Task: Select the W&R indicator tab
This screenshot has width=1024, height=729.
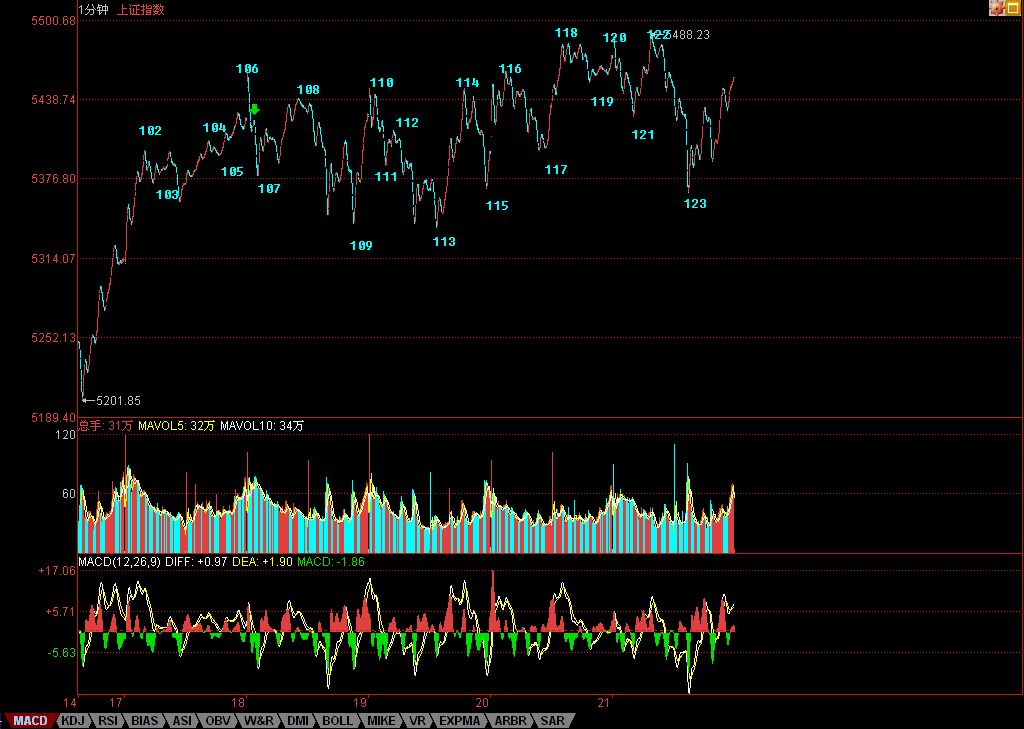Action: [x=258, y=720]
